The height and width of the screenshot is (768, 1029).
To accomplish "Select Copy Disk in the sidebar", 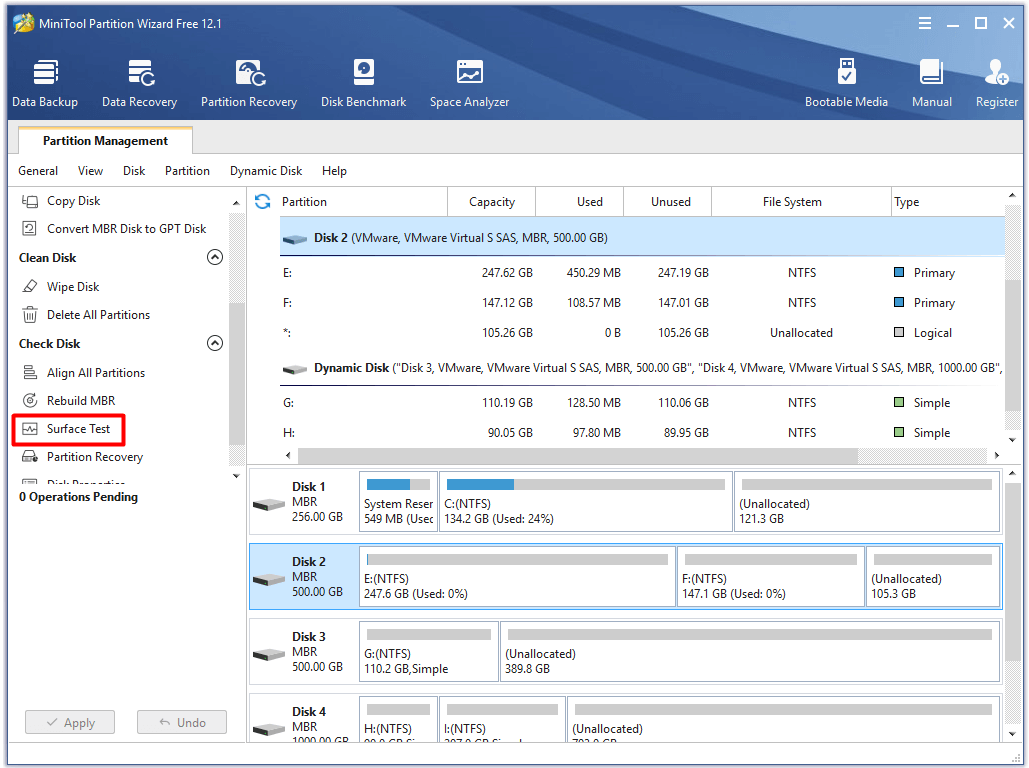I will tap(61, 201).
